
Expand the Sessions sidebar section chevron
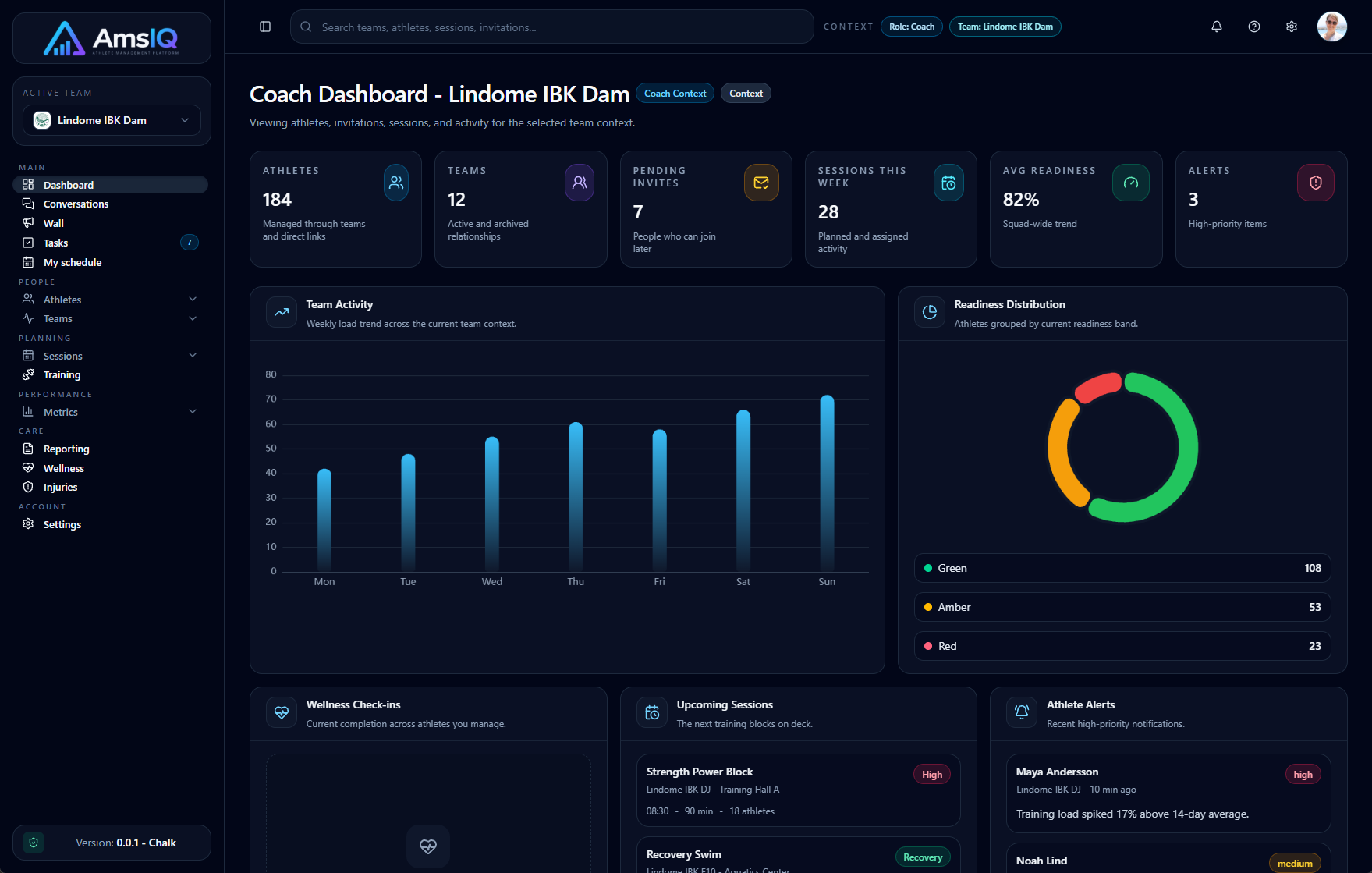pos(193,355)
